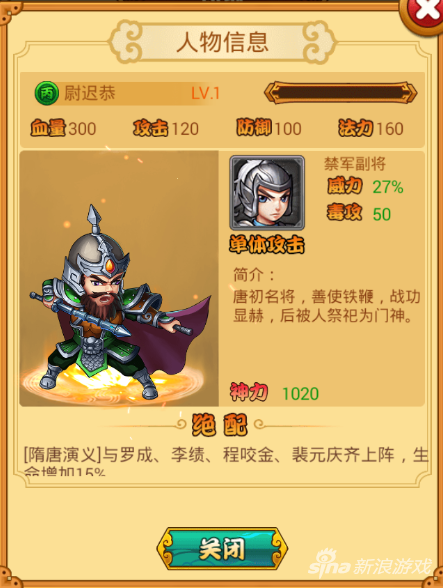Tap the 法力 mana stat label
Image resolution: width=443 pixels, height=588 pixels.
356,128
